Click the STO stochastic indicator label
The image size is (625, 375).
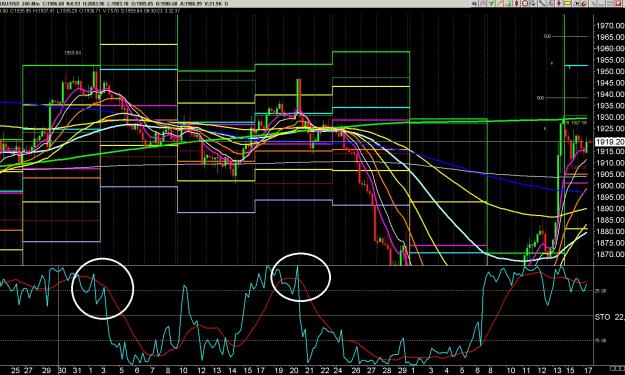point(602,317)
